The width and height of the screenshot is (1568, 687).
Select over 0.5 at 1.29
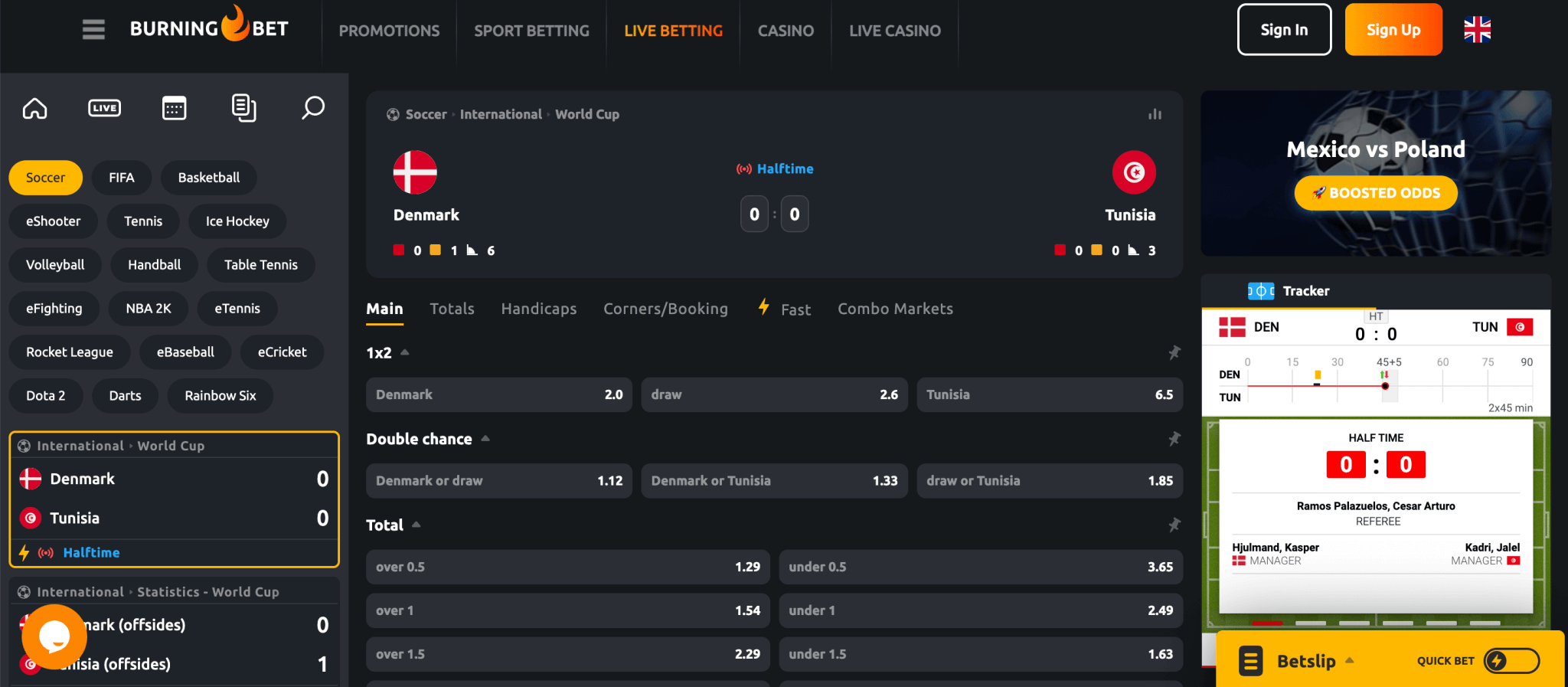(x=568, y=567)
